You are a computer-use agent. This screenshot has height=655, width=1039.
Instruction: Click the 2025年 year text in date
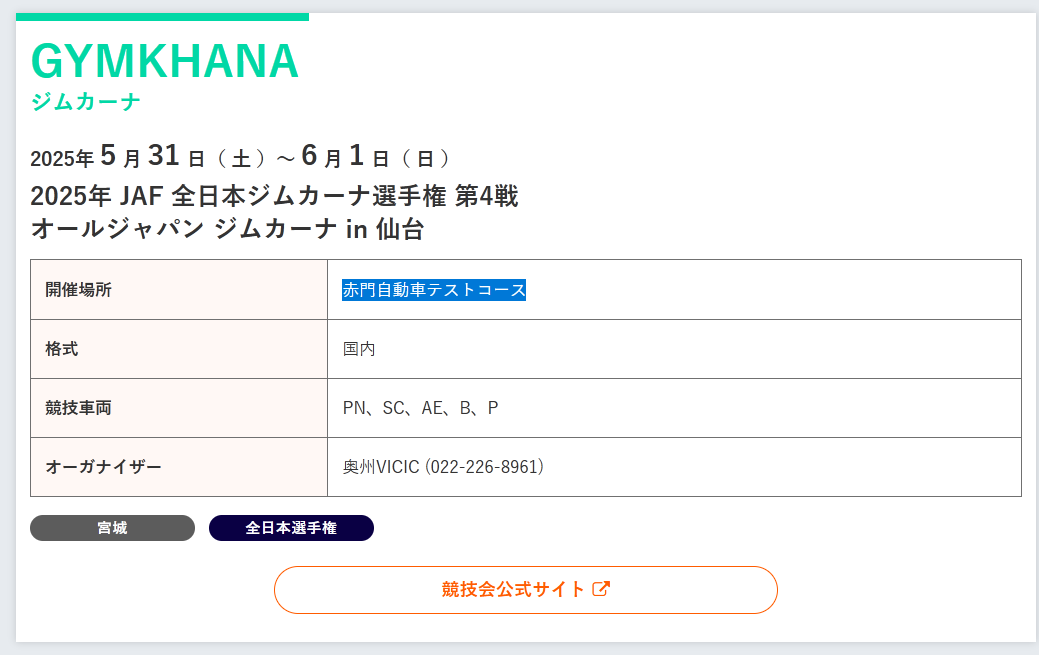62,158
